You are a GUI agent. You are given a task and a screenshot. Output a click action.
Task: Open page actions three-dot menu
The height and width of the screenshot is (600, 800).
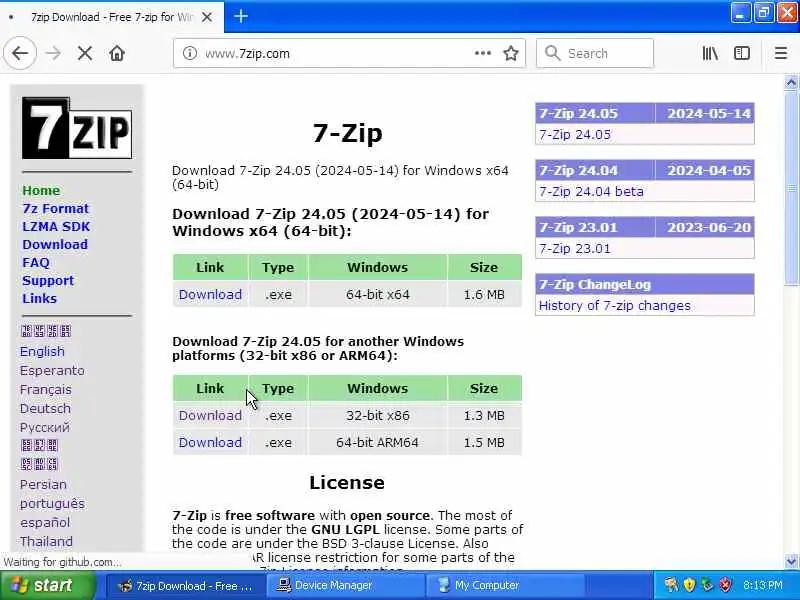tap(483, 53)
